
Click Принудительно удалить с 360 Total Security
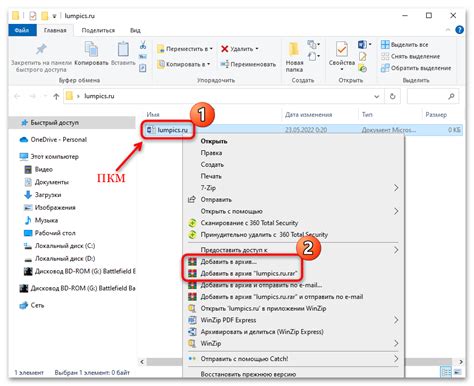[264, 235]
